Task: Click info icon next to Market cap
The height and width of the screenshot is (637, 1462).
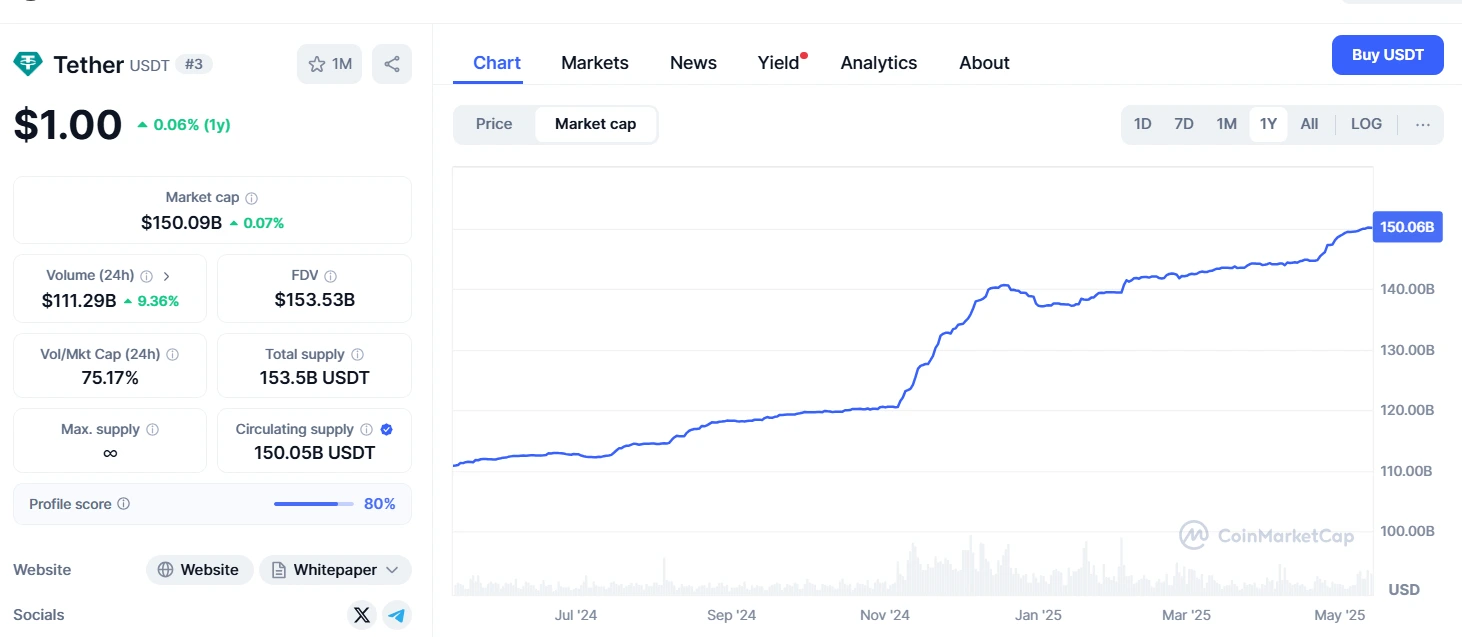Action: pyautogui.click(x=252, y=198)
